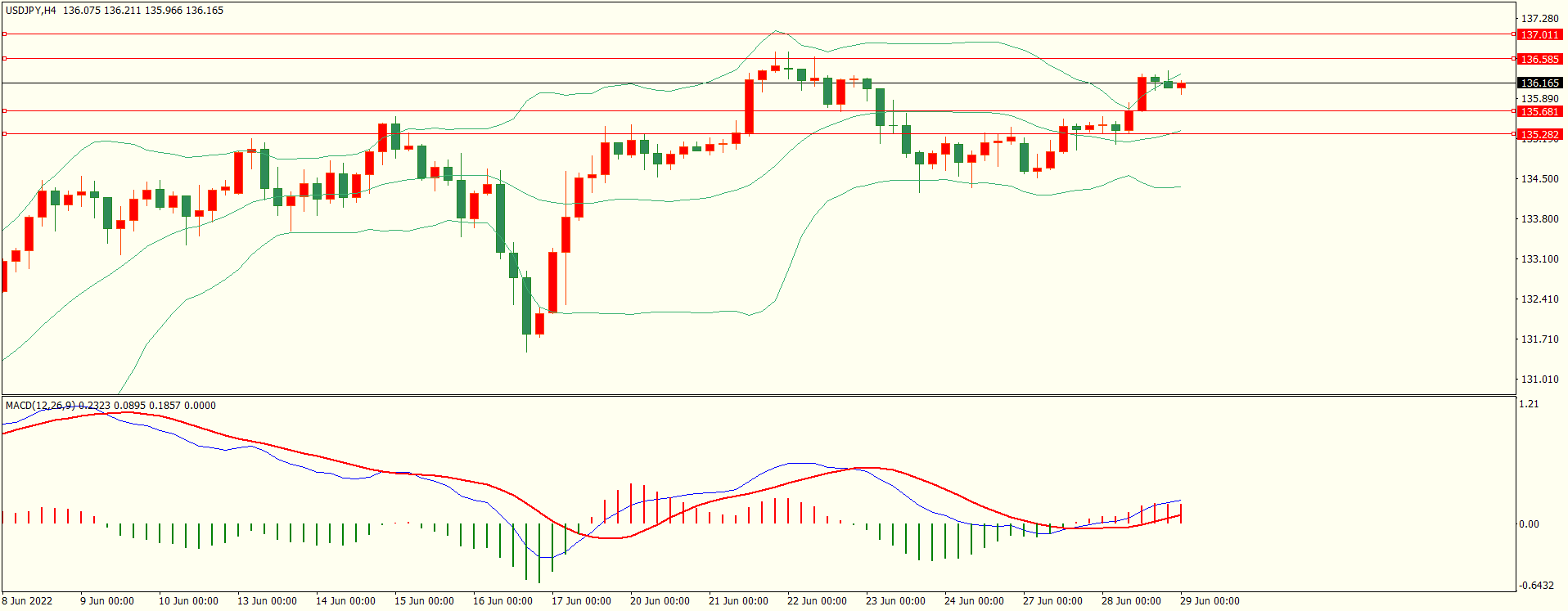Click the left anchor of the 135.282 line

[4, 133]
